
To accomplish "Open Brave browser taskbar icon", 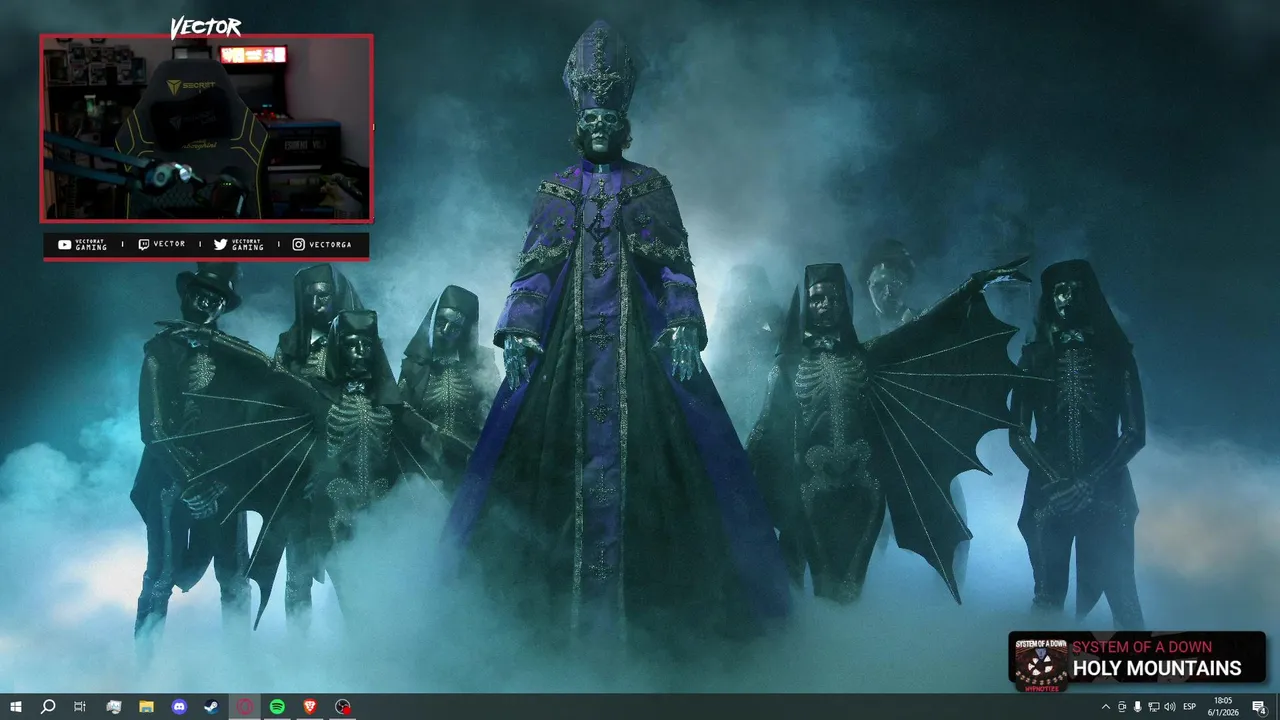I will 310,707.
